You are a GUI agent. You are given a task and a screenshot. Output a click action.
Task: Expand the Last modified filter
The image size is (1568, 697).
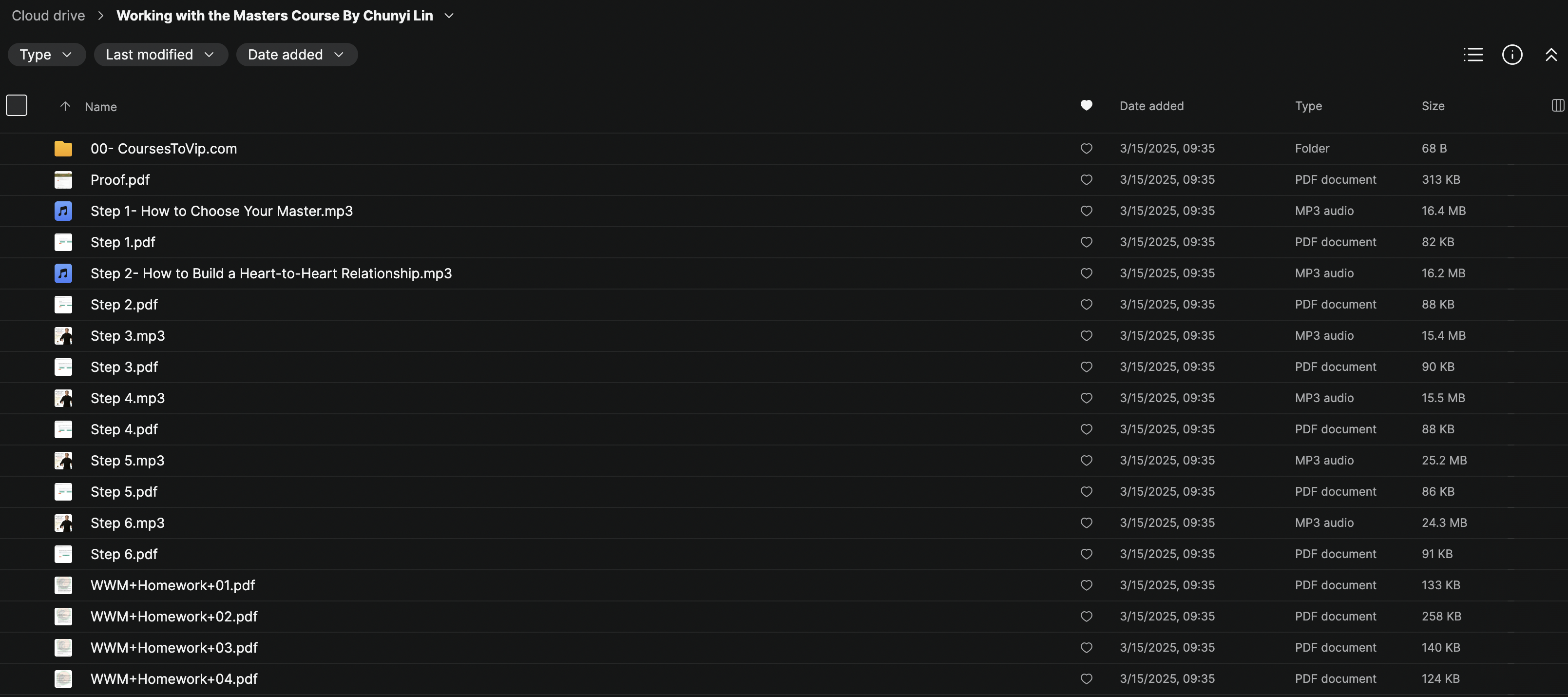(160, 55)
